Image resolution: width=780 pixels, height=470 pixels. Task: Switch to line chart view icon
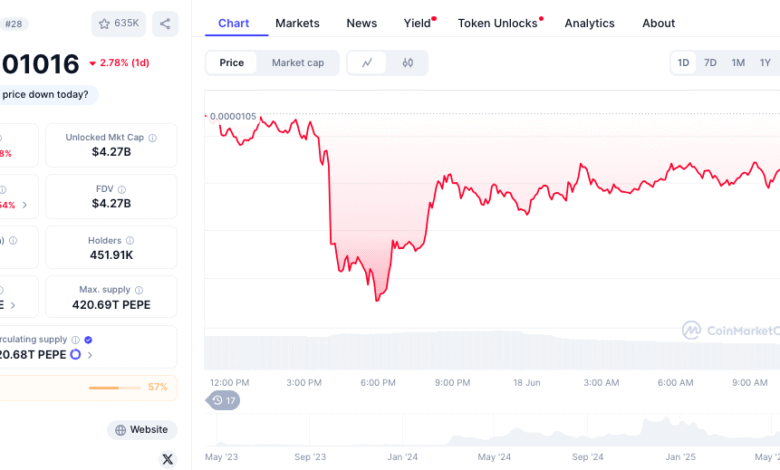pyautogui.click(x=367, y=63)
